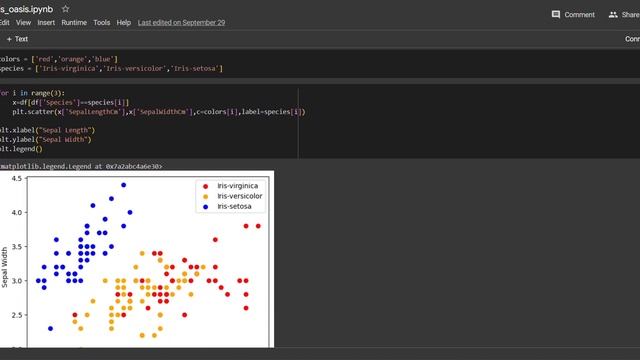Add a new Text cell

[x=17, y=39]
